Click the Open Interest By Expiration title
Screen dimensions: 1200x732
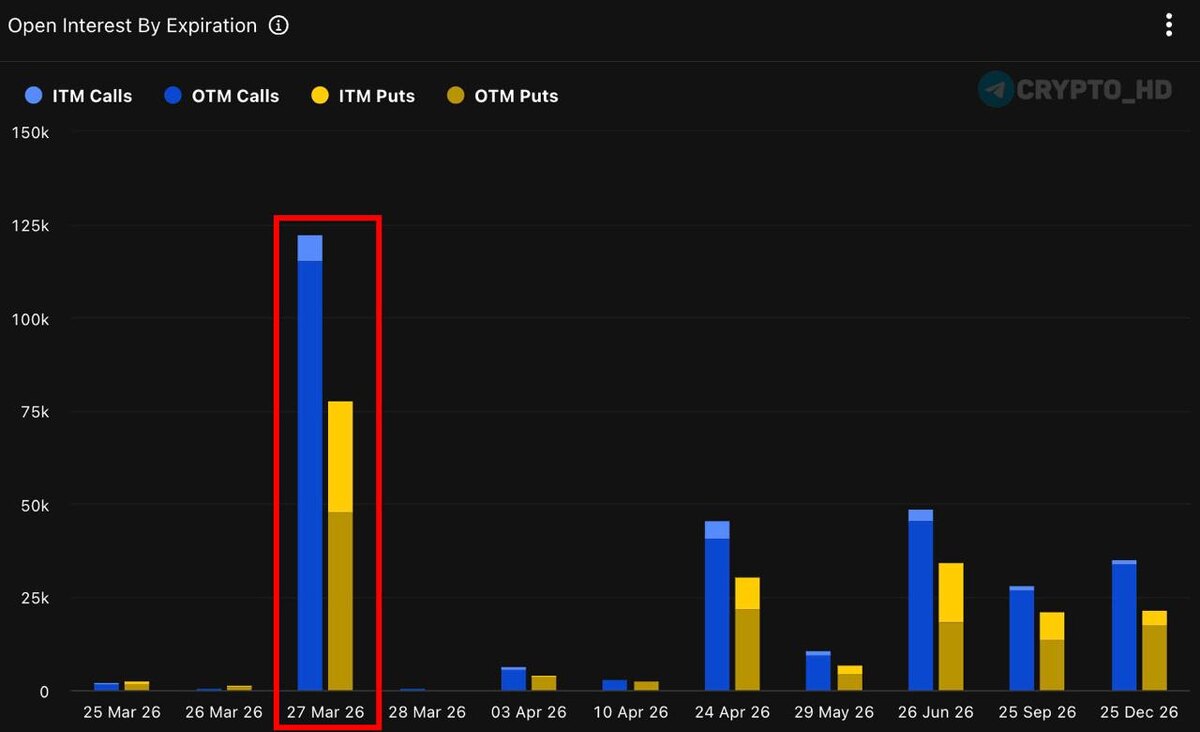tap(132, 26)
